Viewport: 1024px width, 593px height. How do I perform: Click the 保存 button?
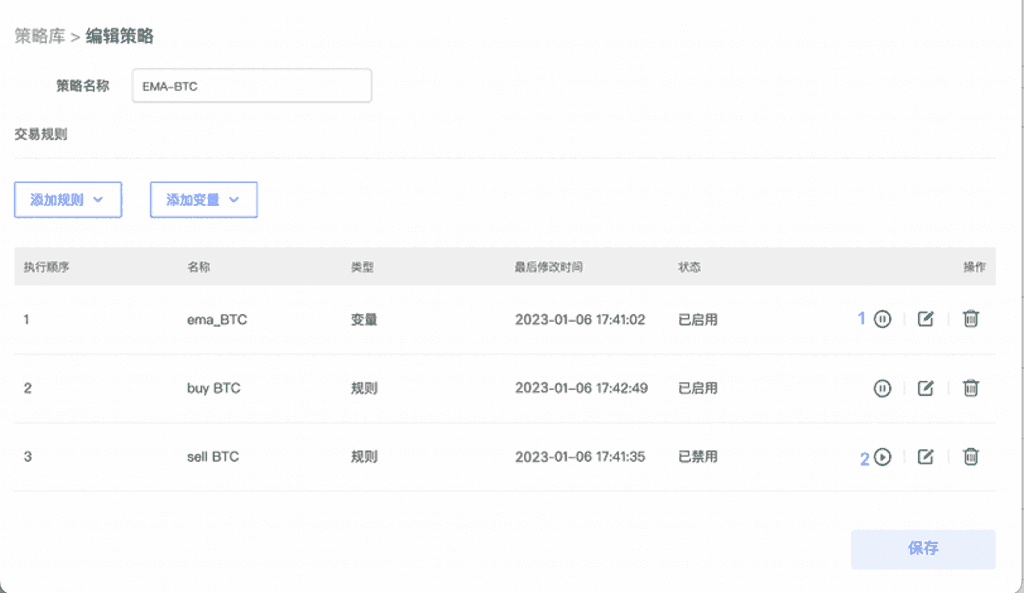pyautogui.click(x=923, y=549)
